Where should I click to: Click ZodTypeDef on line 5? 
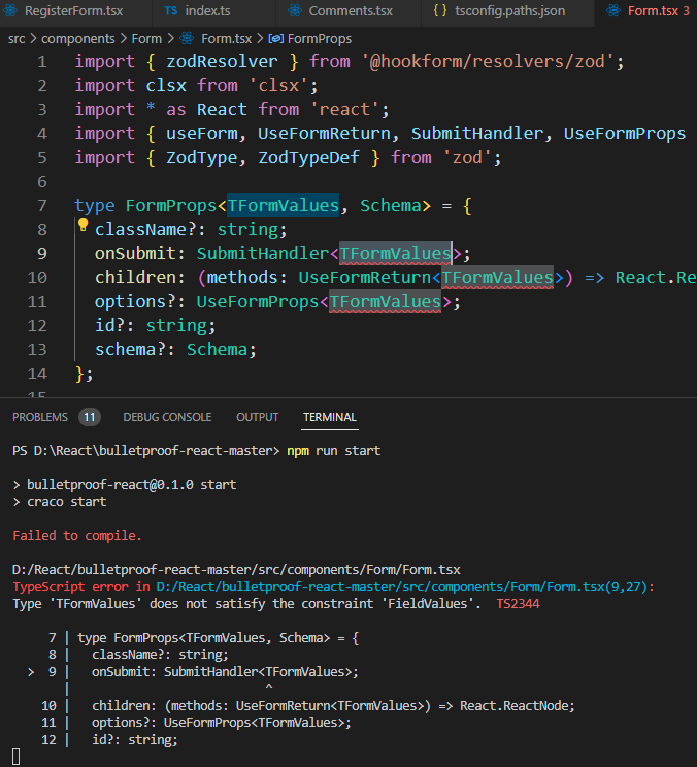[x=309, y=158]
